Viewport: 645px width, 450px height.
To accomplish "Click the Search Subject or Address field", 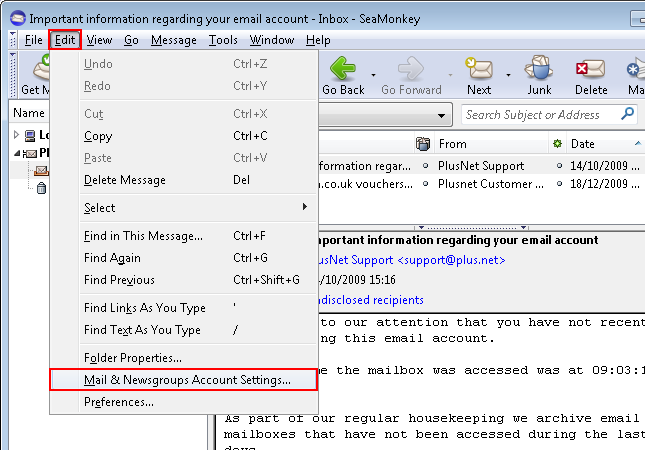I will [x=545, y=115].
